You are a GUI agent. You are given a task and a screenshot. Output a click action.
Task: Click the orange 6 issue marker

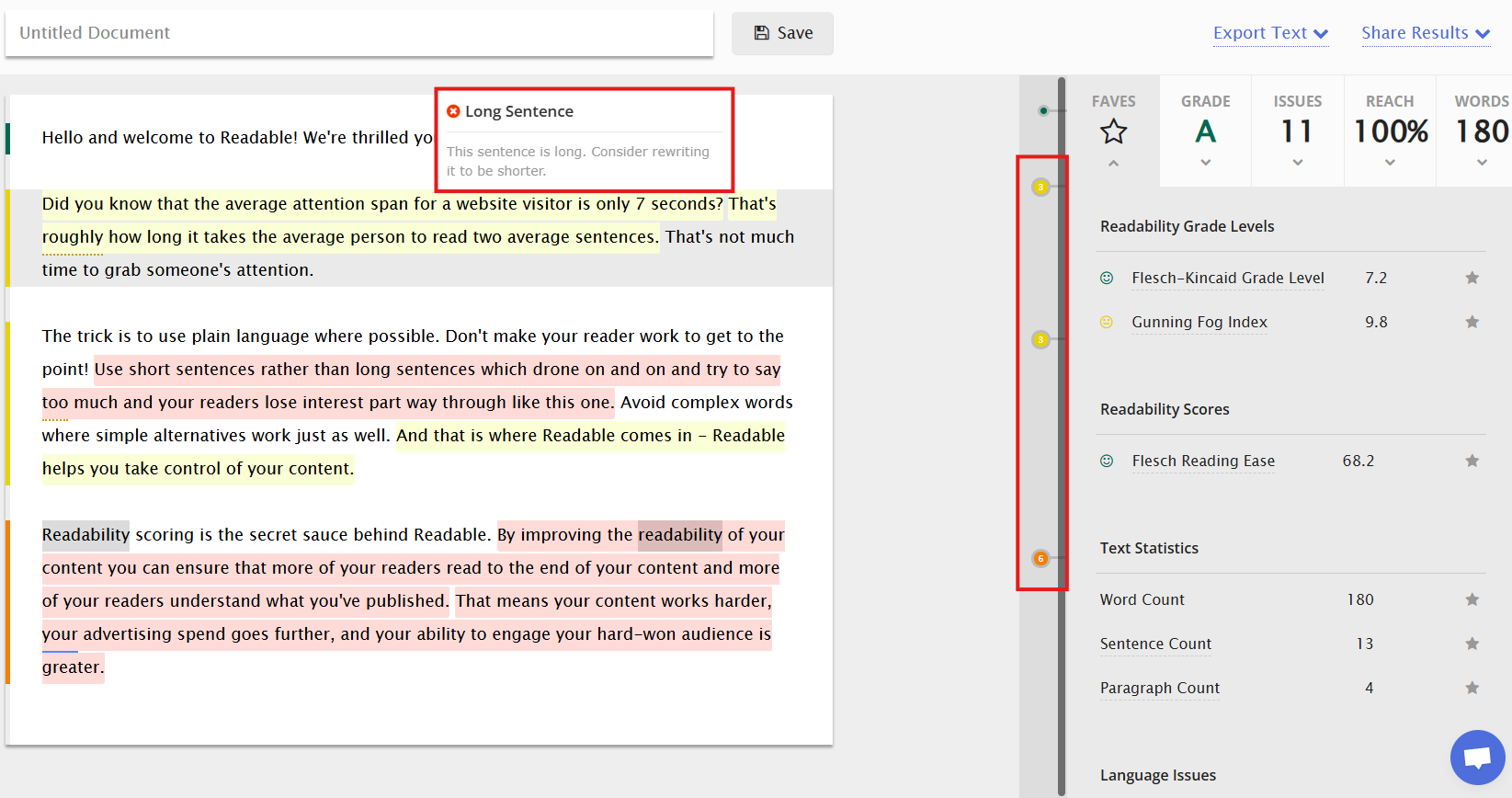coord(1040,558)
